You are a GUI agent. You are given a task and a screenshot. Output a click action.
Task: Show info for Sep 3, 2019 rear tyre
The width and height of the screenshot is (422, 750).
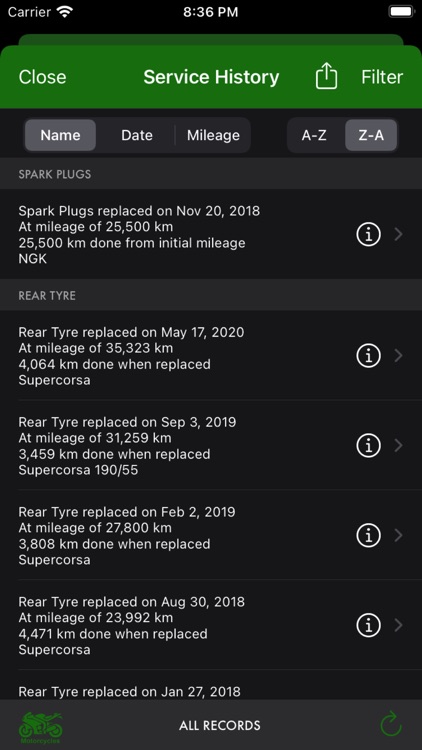368,446
